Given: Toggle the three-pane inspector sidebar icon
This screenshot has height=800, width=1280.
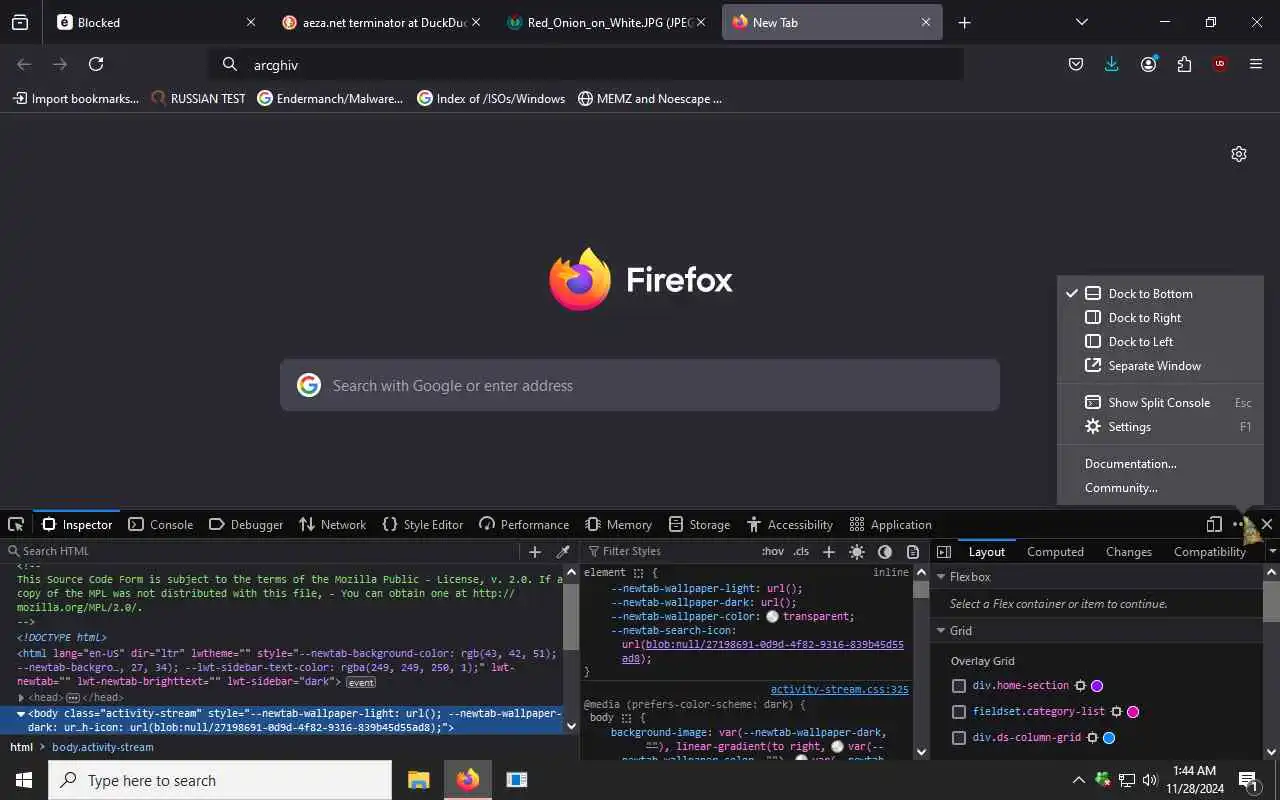Looking at the screenshot, I should tap(944, 551).
